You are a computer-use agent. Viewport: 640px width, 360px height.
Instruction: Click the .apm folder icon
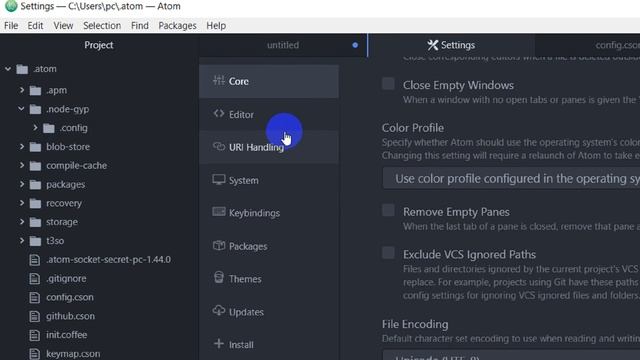36,90
